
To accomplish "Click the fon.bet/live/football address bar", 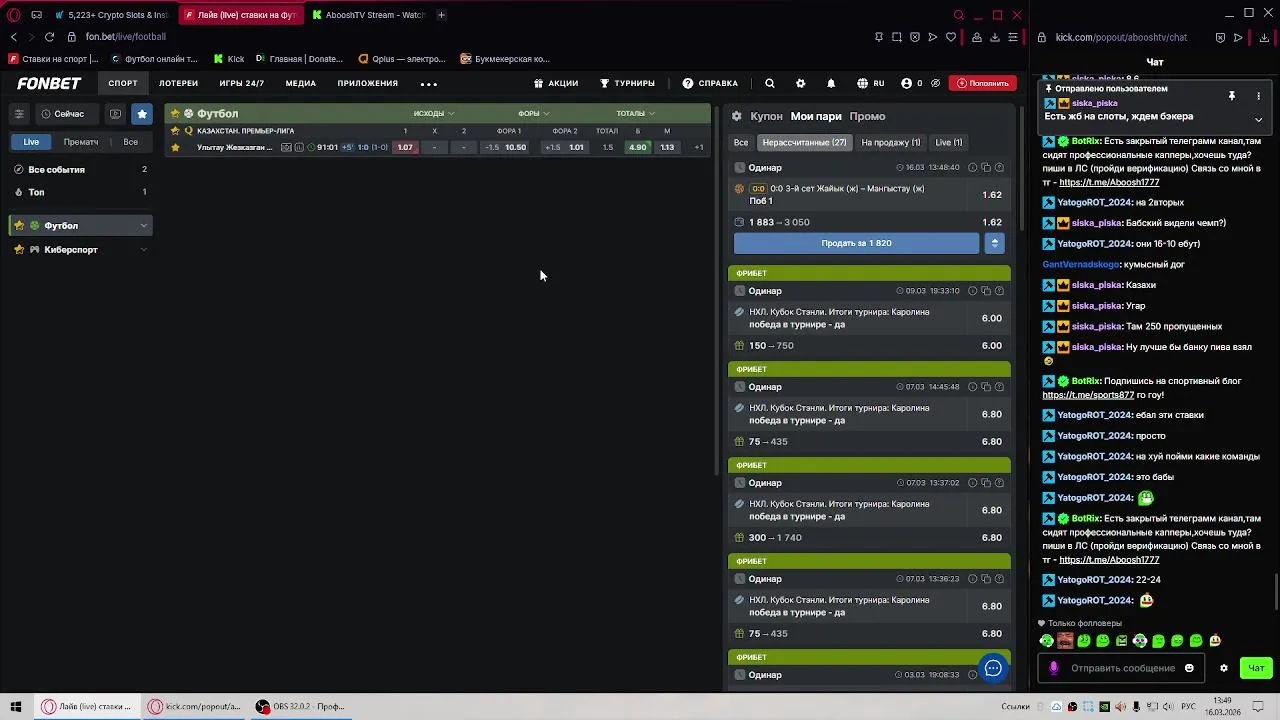I will 125,37.
